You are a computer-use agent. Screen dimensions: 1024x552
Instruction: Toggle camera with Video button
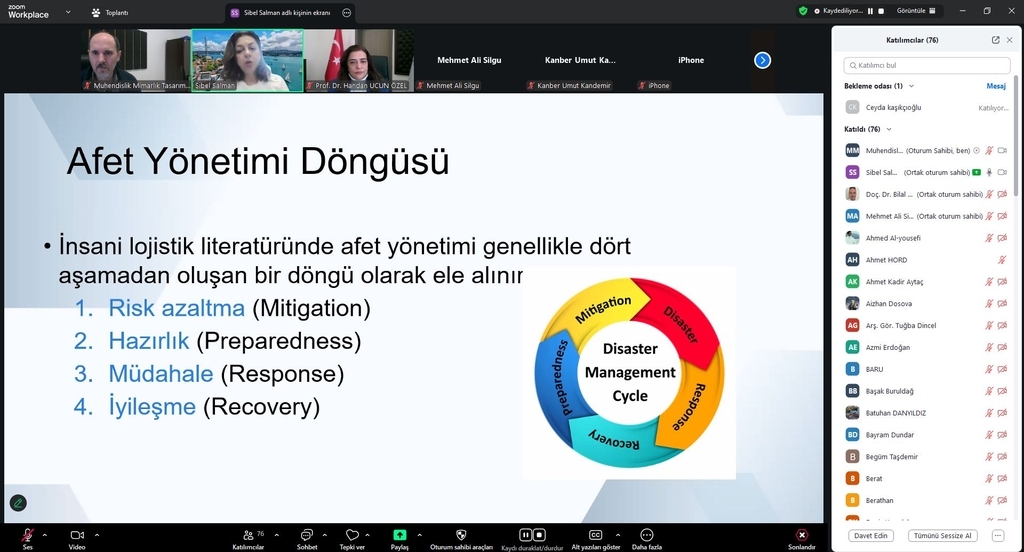pyautogui.click(x=77, y=535)
